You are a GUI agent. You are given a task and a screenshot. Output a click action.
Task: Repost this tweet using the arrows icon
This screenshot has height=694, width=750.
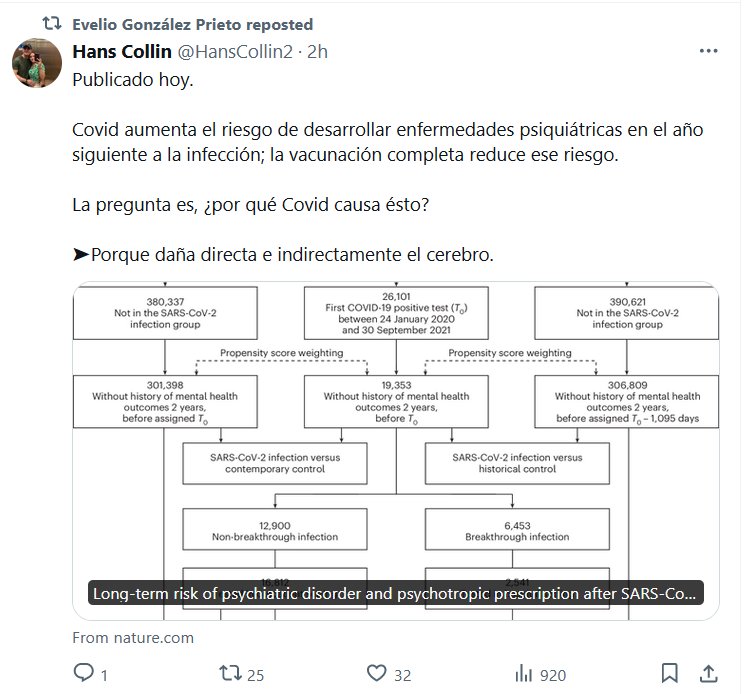pyautogui.click(x=230, y=674)
